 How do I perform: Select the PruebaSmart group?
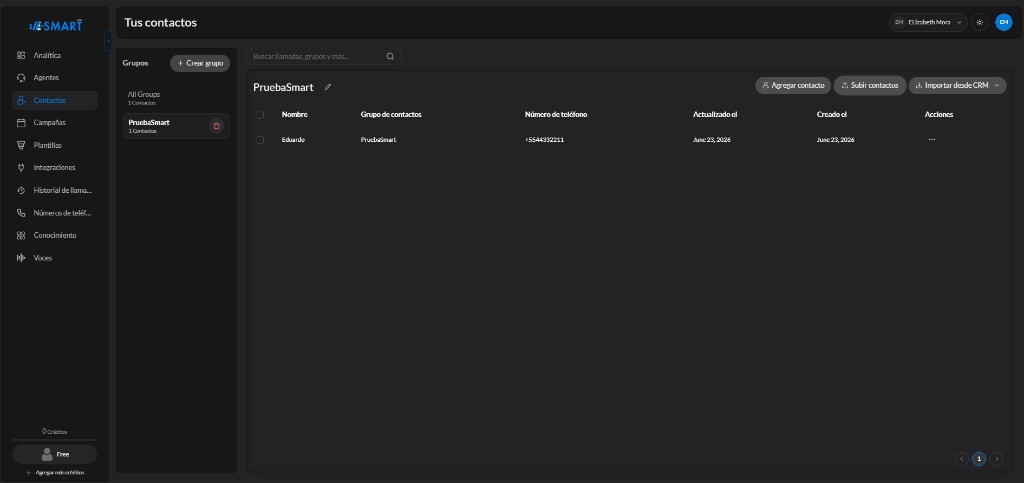pyautogui.click(x=176, y=126)
